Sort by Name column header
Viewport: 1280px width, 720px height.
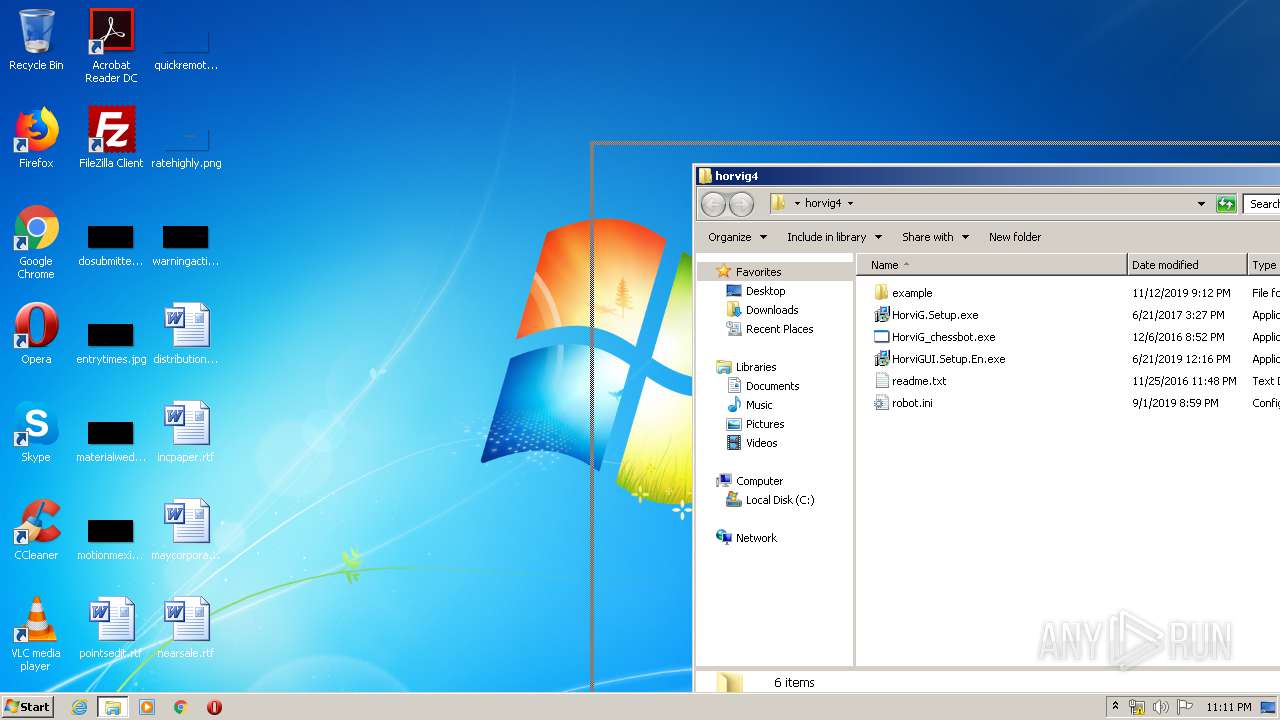coord(992,265)
